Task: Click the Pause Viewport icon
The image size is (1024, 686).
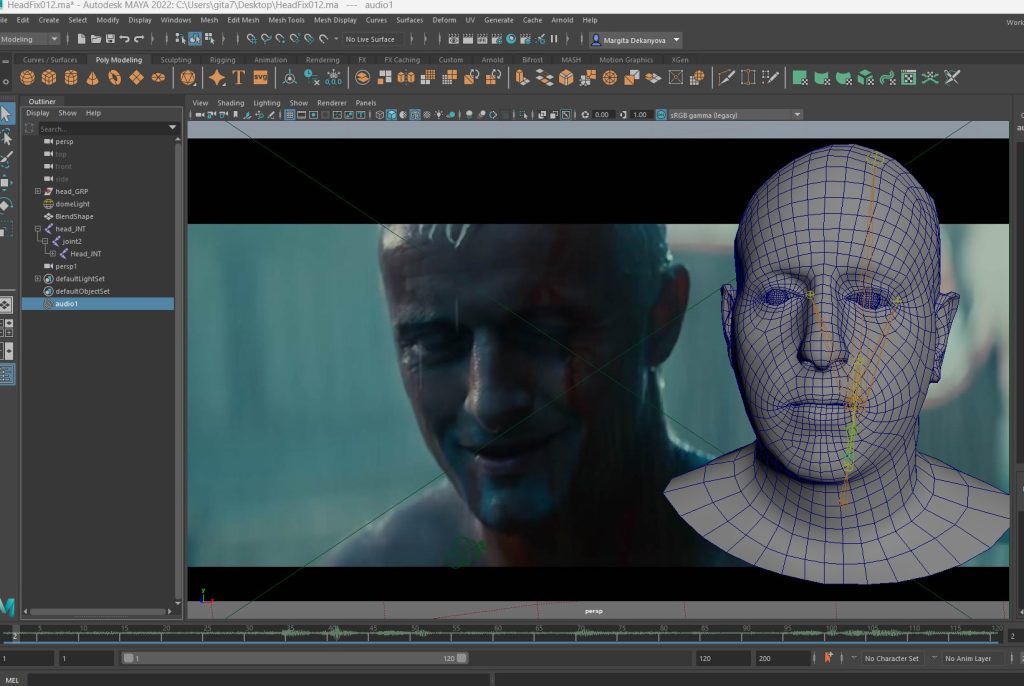Action: point(554,39)
